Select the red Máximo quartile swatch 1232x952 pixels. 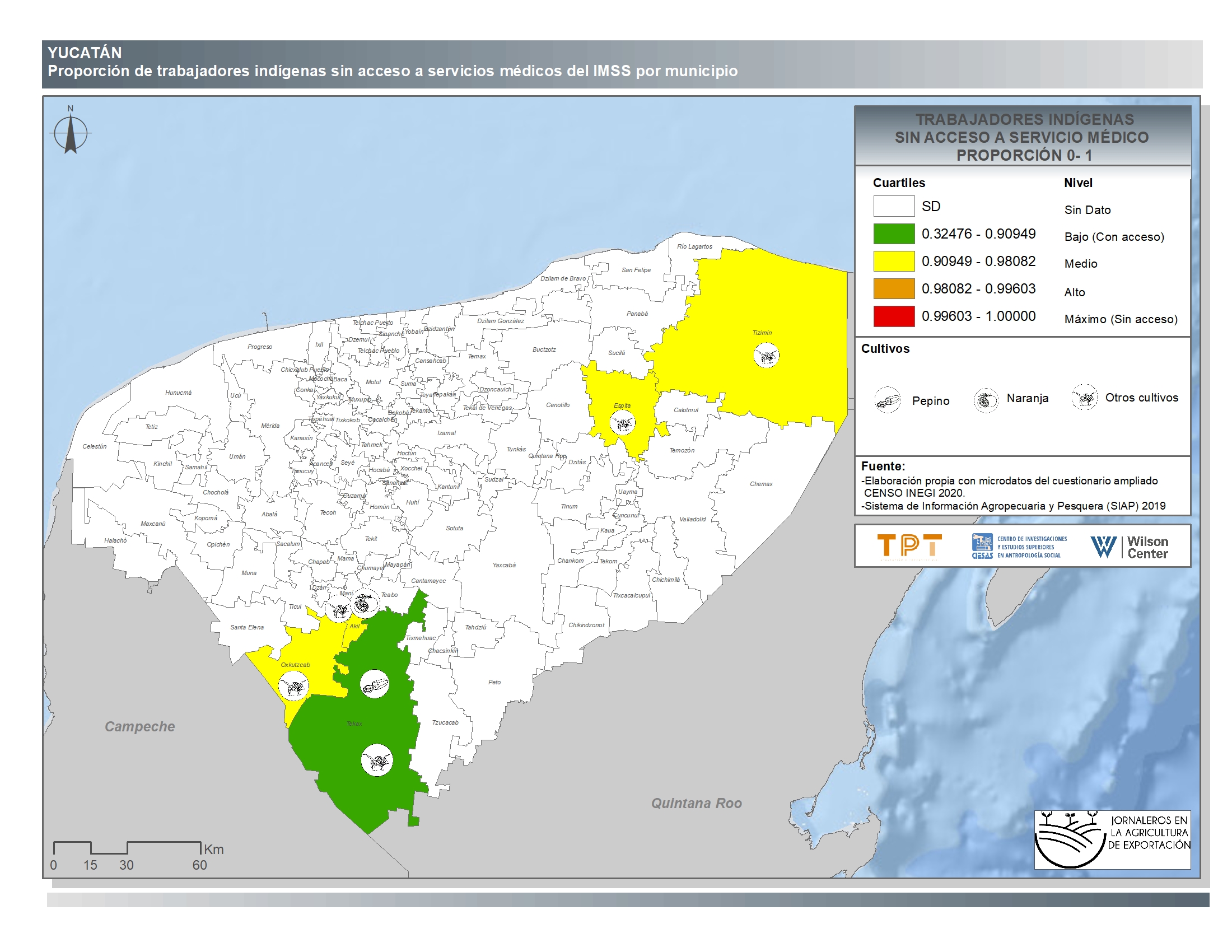pyautogui.click(x=894, y=316)
